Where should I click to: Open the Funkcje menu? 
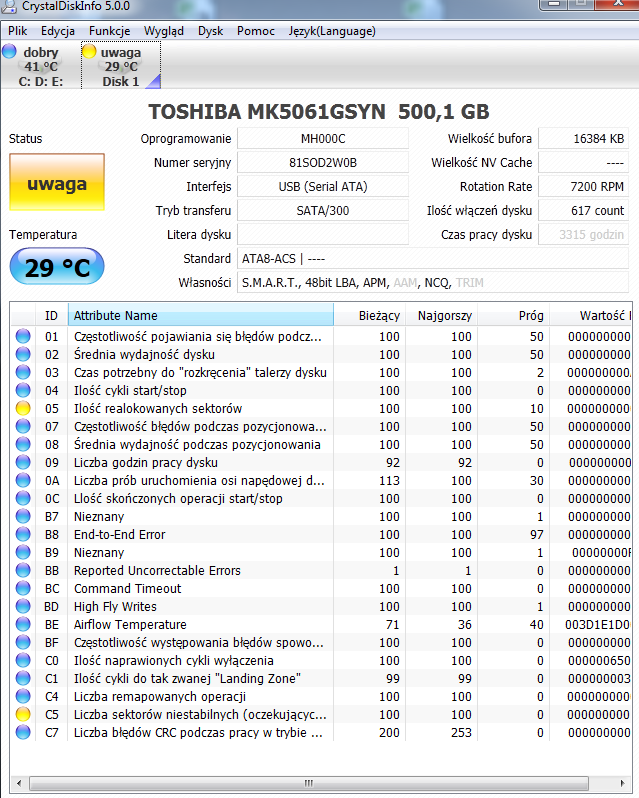click(x=109, y=31)
